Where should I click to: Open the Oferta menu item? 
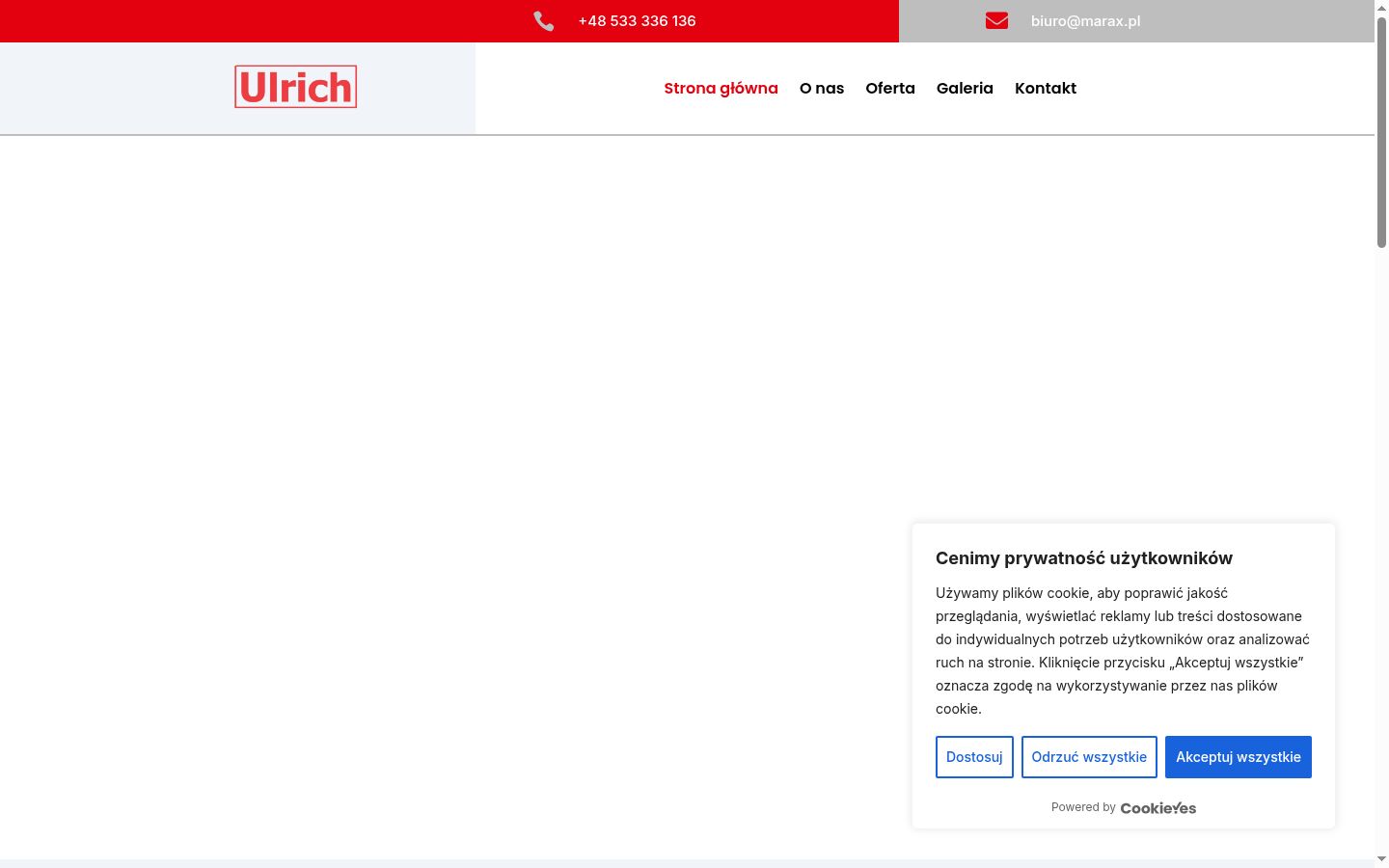point(890,88)
